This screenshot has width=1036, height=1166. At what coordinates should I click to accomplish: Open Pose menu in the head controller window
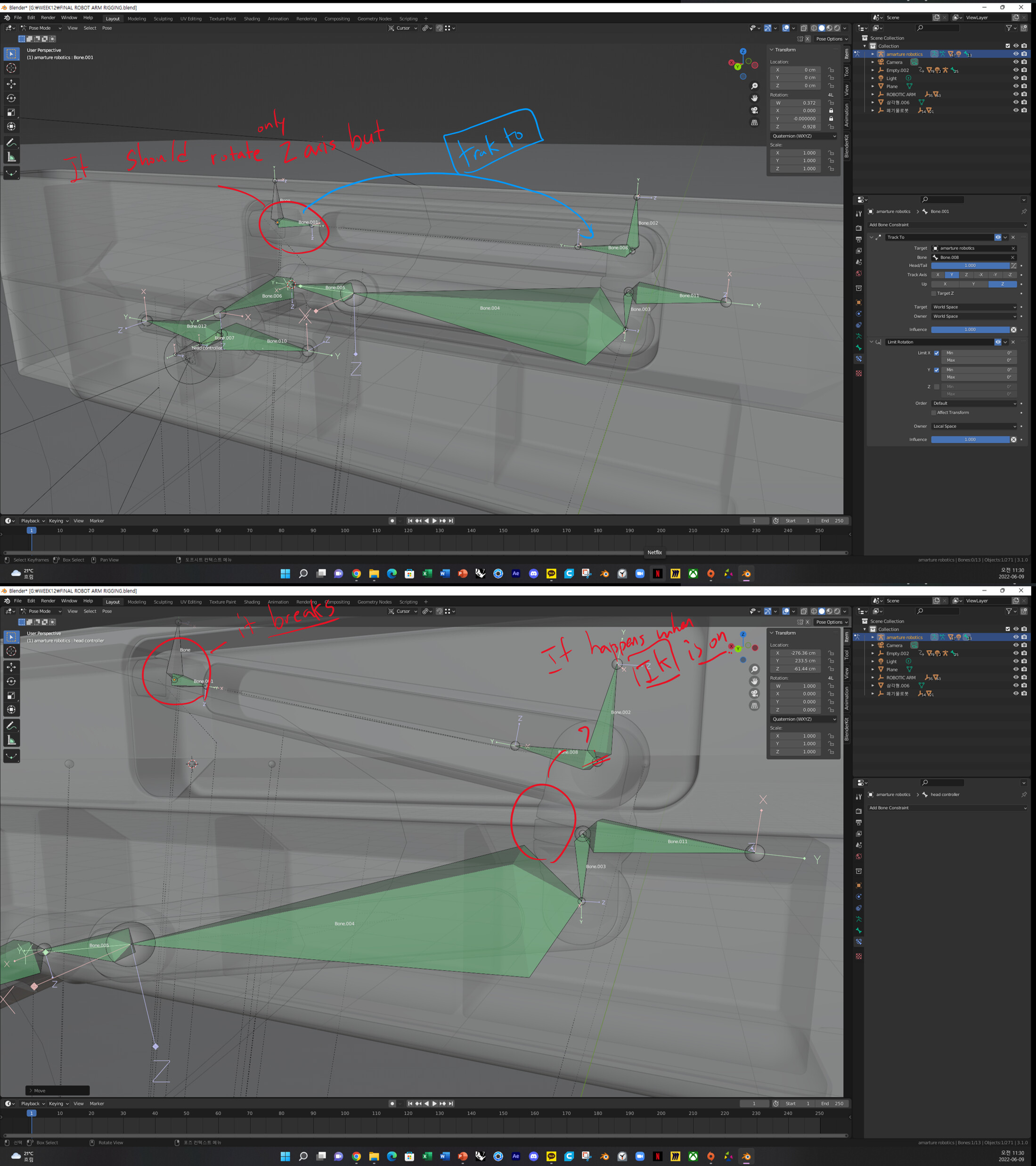pyautogui.click(x=106, y=611)
